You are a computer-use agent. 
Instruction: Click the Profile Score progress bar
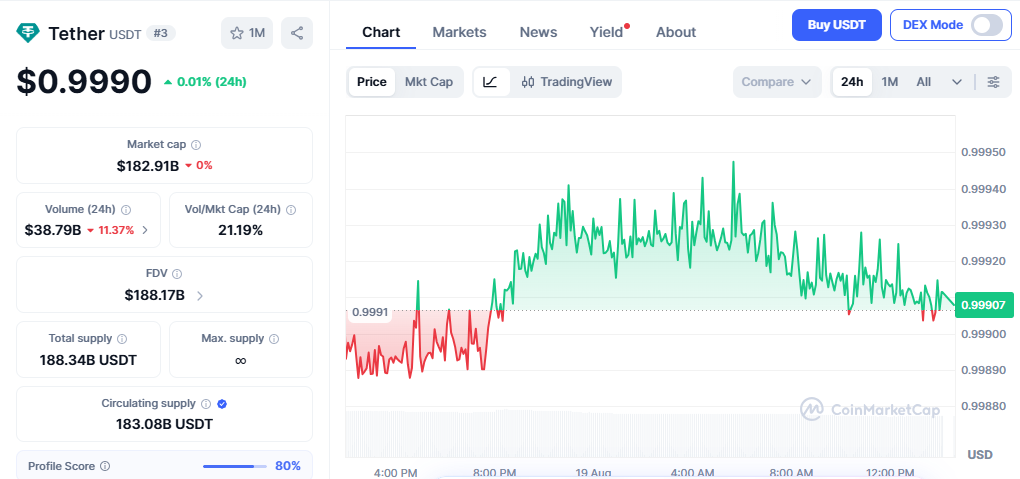[x=235, y=467]
